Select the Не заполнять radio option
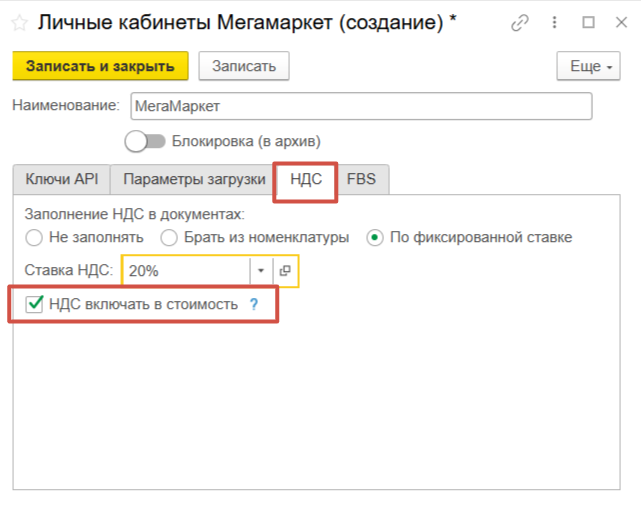 click(34, 237)
